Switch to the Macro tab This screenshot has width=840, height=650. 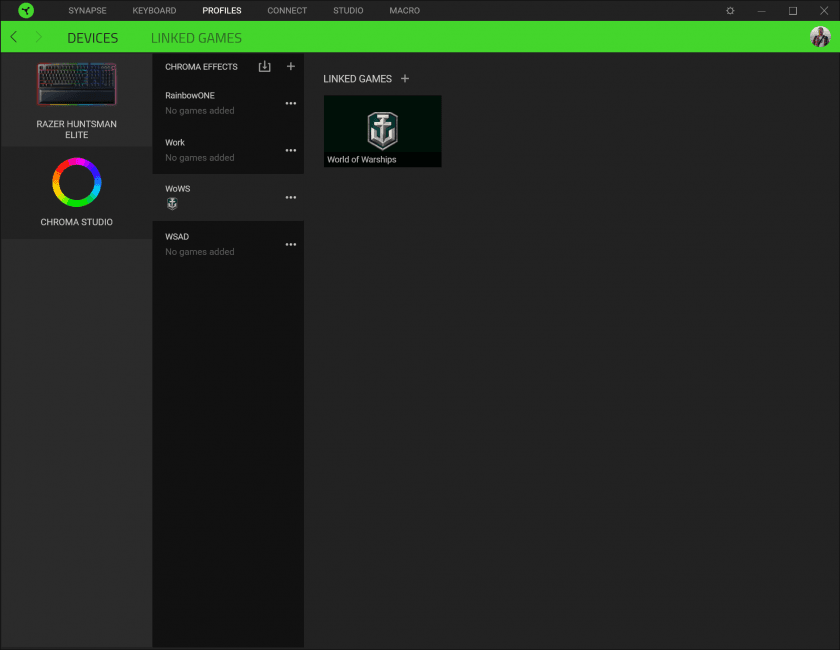(x=404, y=11)
